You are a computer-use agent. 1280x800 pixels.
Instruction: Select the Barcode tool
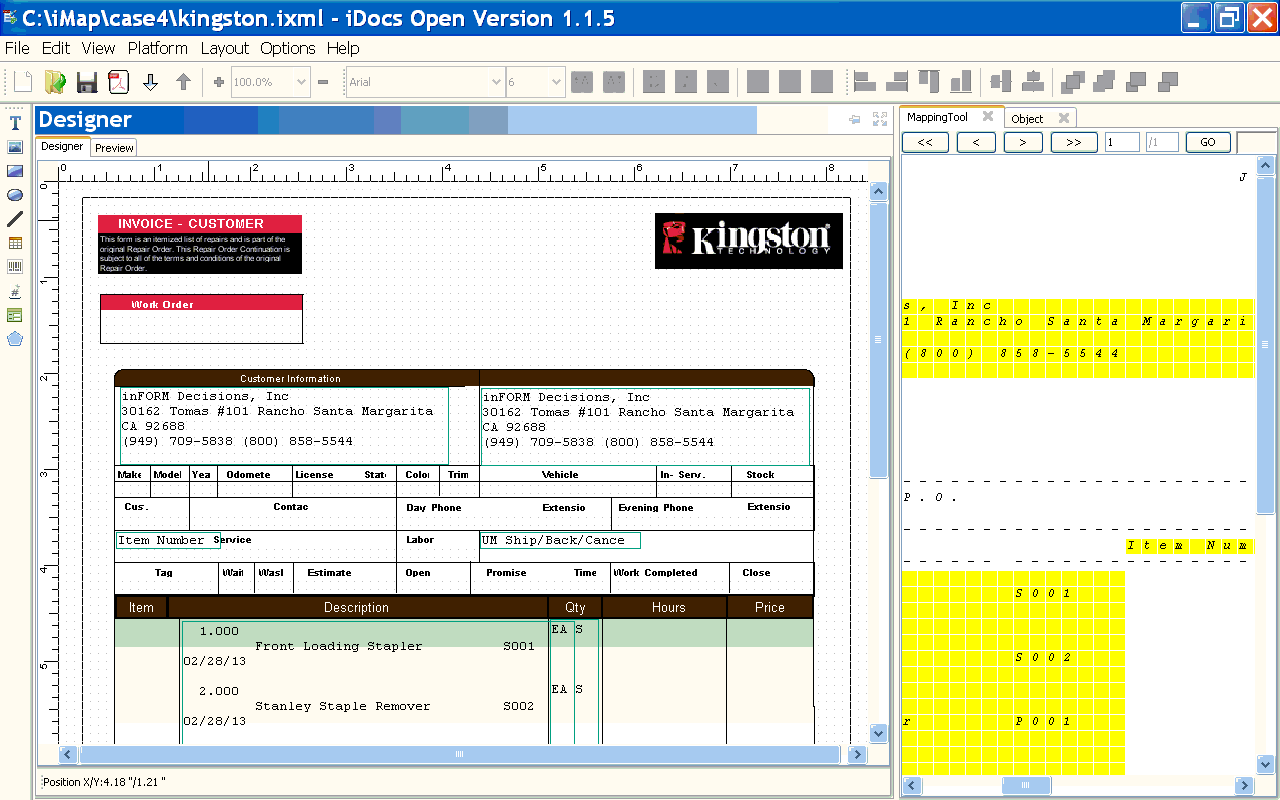pos(14,265)
